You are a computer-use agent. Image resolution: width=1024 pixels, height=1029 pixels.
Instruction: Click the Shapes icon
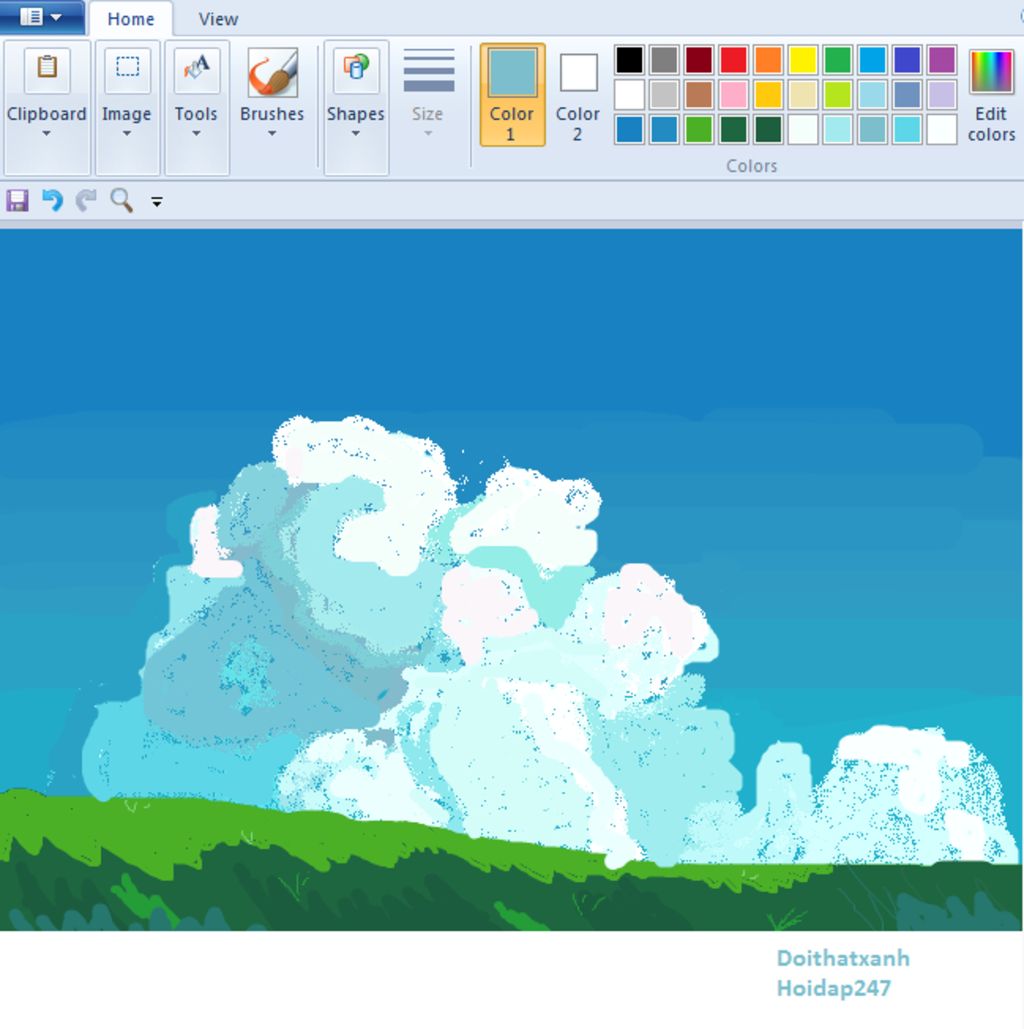(356, 68)
